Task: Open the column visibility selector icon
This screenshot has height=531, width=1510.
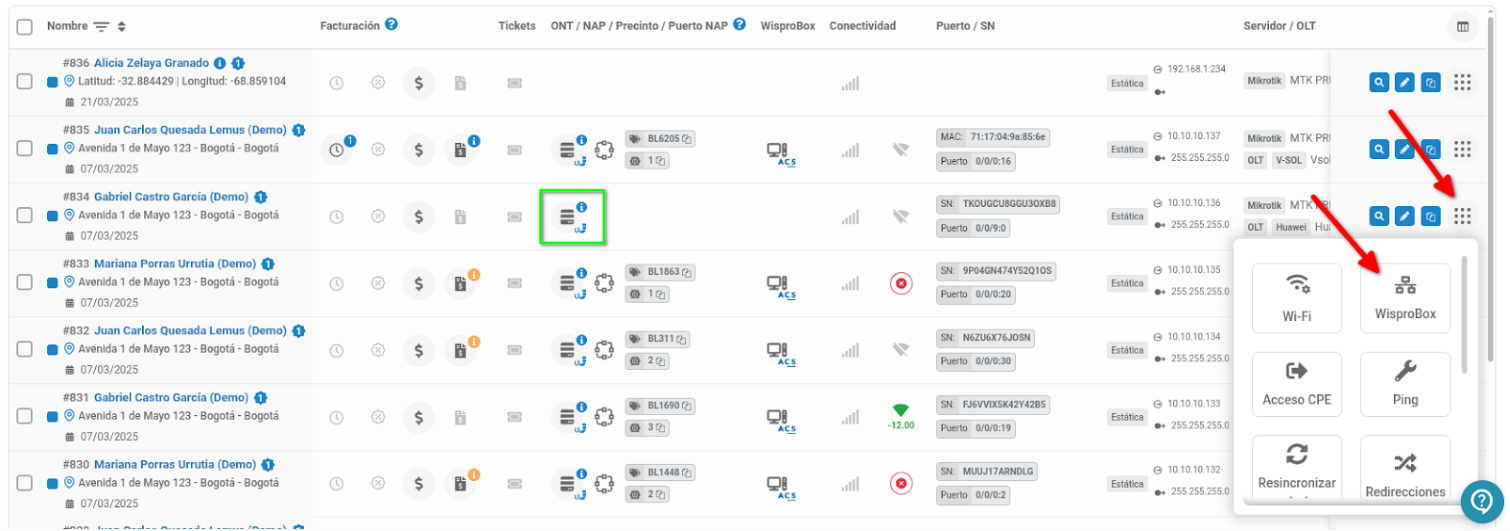Action: 1463,27
